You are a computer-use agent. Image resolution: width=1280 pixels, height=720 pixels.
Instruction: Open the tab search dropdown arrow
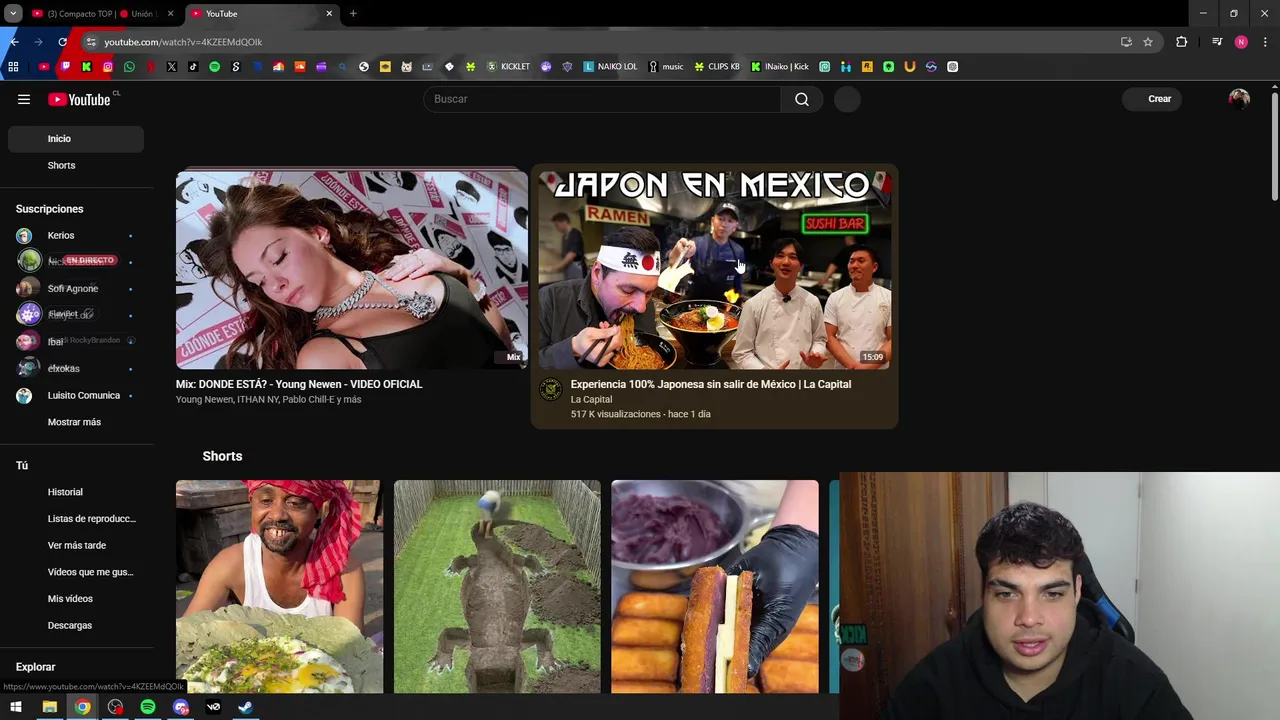pos(13,14)
